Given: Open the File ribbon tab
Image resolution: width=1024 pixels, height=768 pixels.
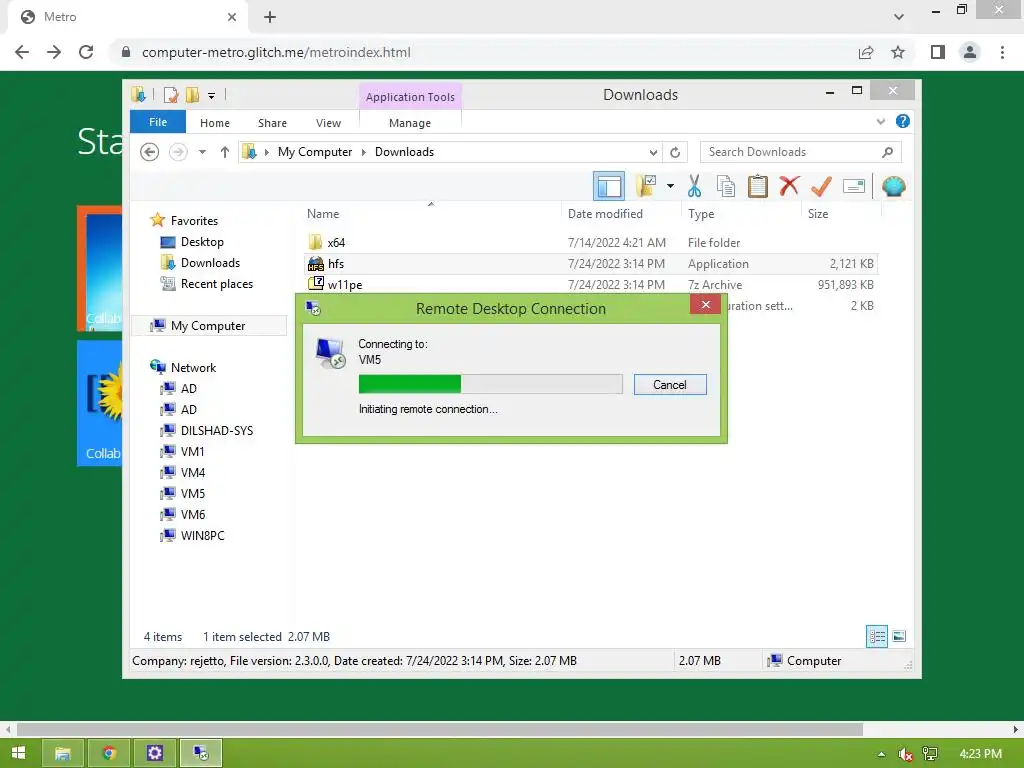Looking at the screenshot, I should 158,122.
